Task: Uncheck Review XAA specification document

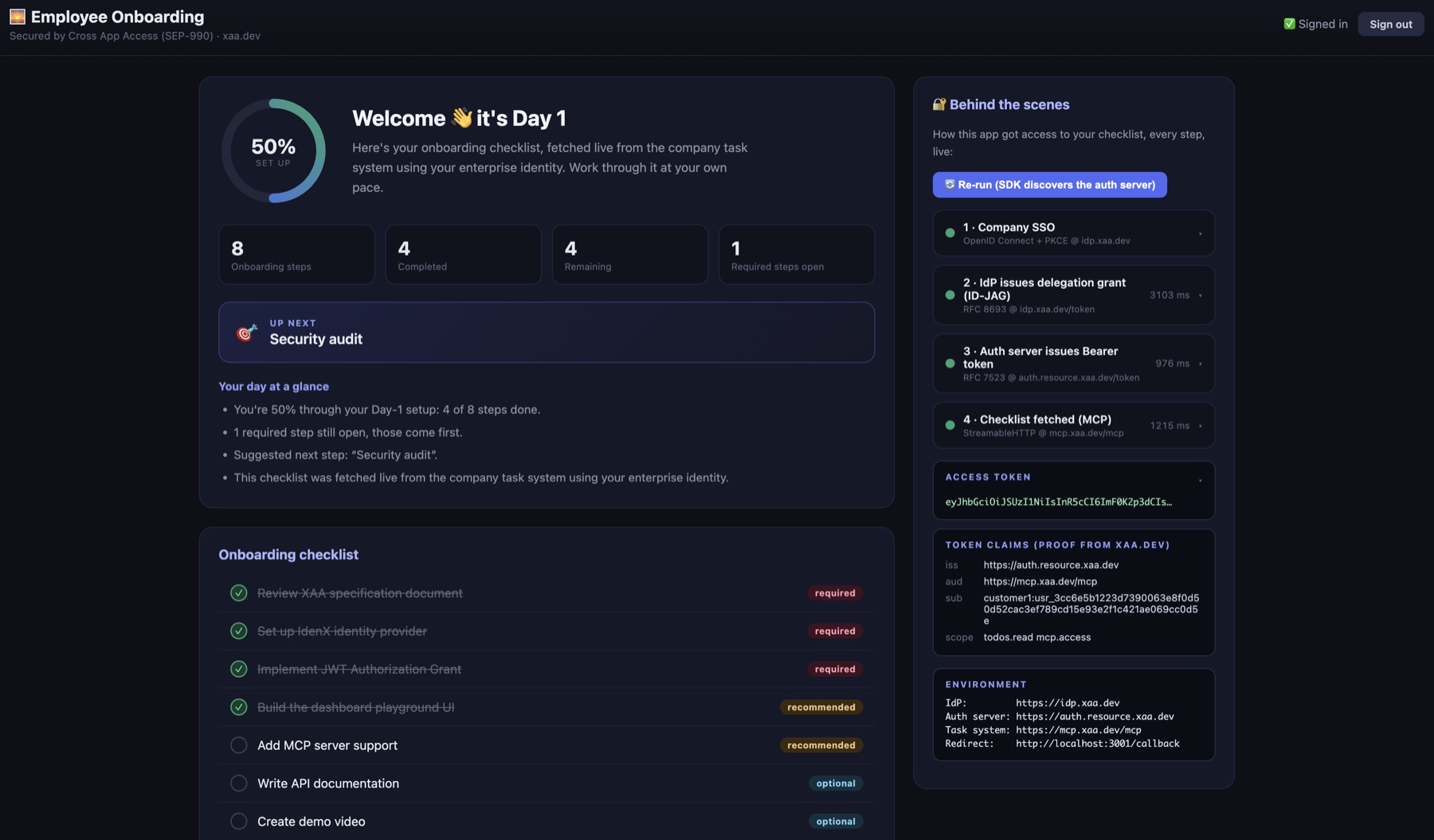Action: (x=238, y=593)
